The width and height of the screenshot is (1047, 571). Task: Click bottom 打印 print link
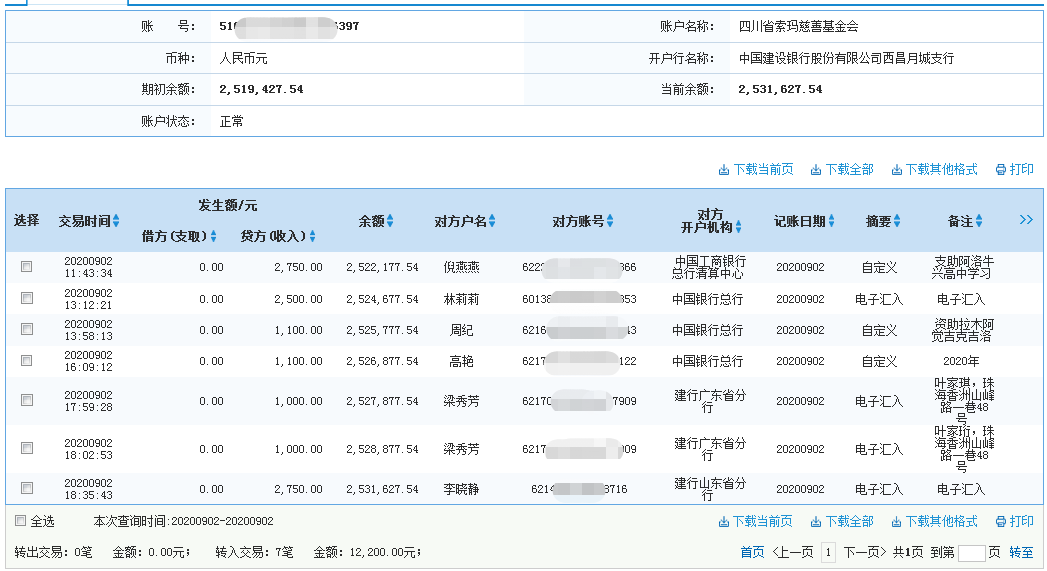coord(1014,522)
